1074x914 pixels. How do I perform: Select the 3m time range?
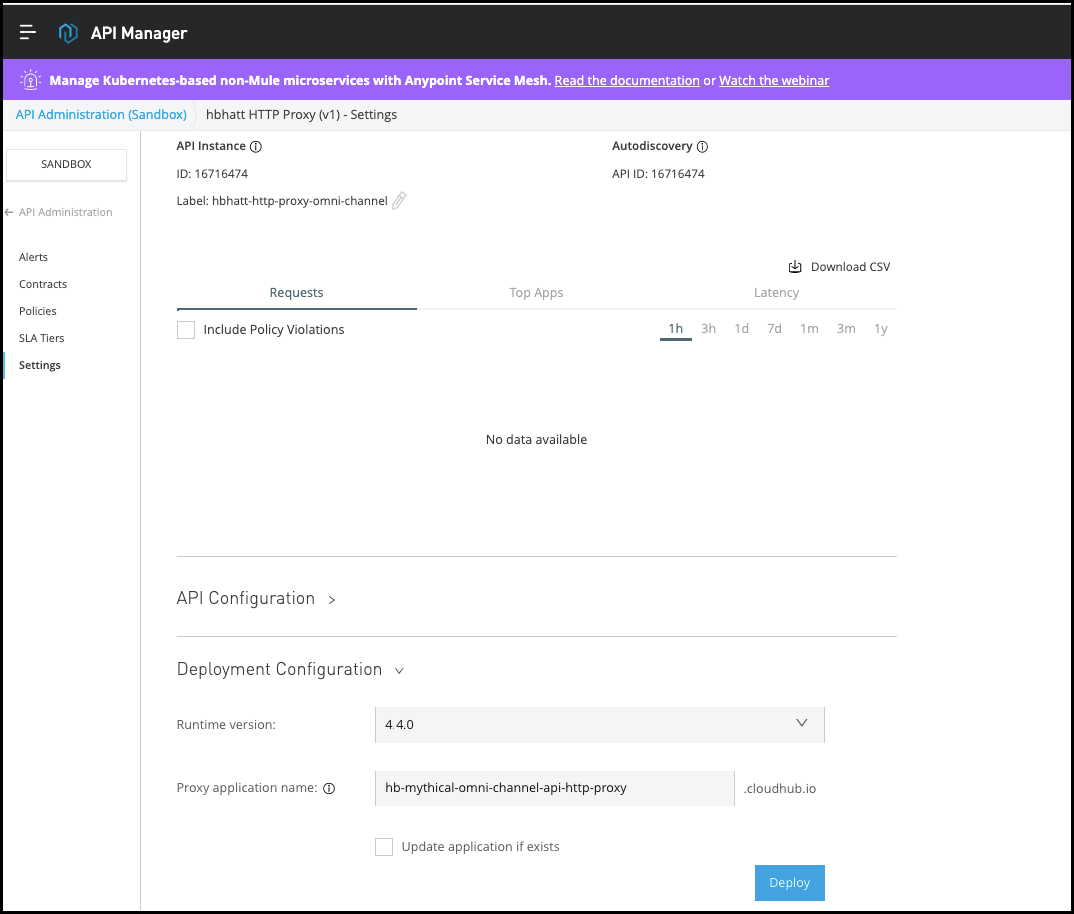[x=846, y=329]
